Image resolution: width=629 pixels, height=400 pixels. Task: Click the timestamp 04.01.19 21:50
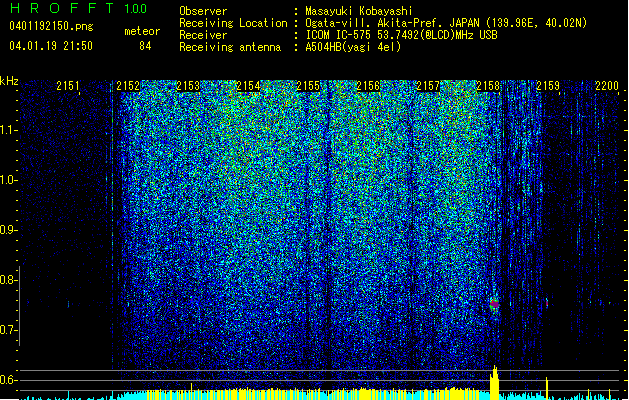[51, 46]
